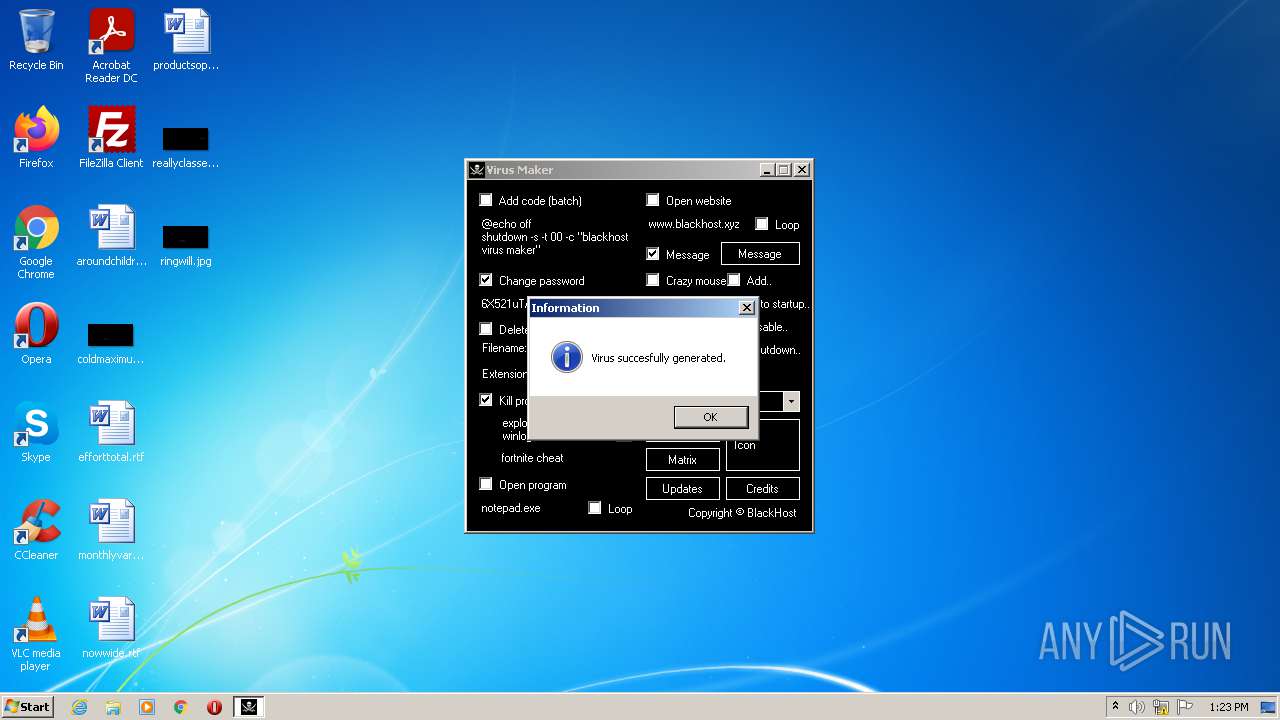Screen dimensions: 1280x720
Task: Uncheck the Kill process checkbox
Action: tap(486, 400)
